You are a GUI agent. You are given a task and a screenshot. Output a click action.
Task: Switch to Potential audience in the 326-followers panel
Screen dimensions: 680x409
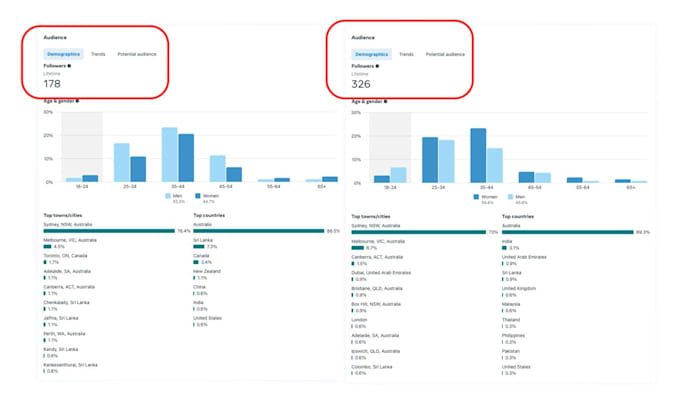coord(445,54)
